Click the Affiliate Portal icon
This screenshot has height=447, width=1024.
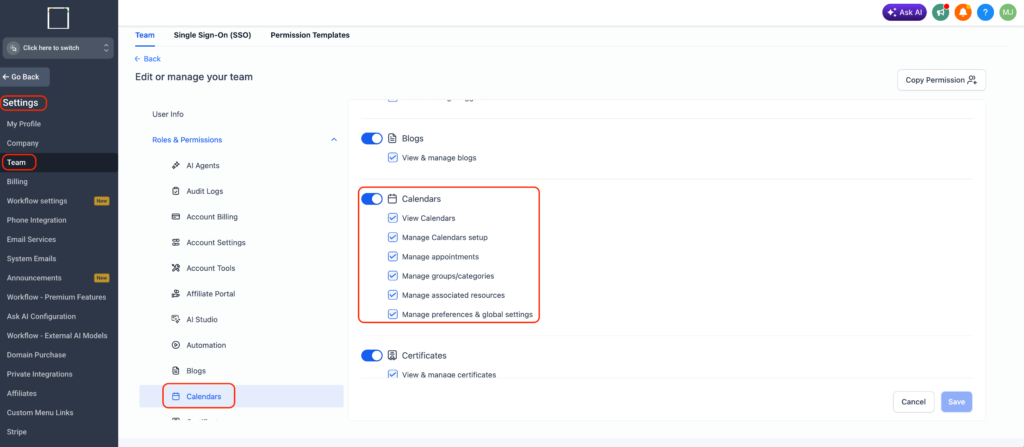(x=176, y=293)
